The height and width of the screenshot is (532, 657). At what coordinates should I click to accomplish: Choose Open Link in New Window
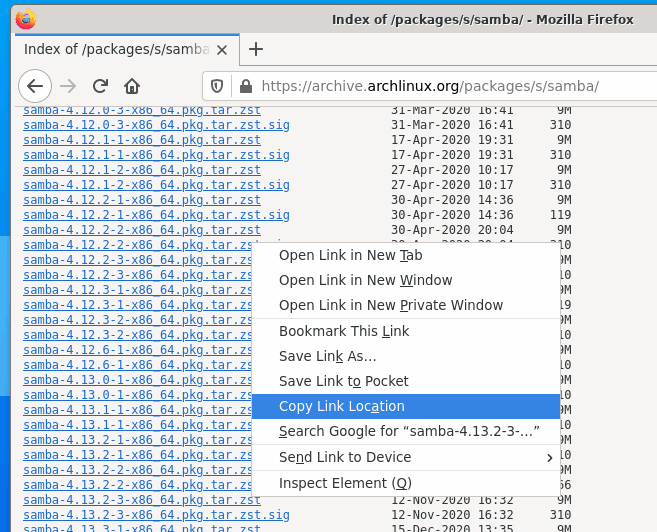point(406,280)
